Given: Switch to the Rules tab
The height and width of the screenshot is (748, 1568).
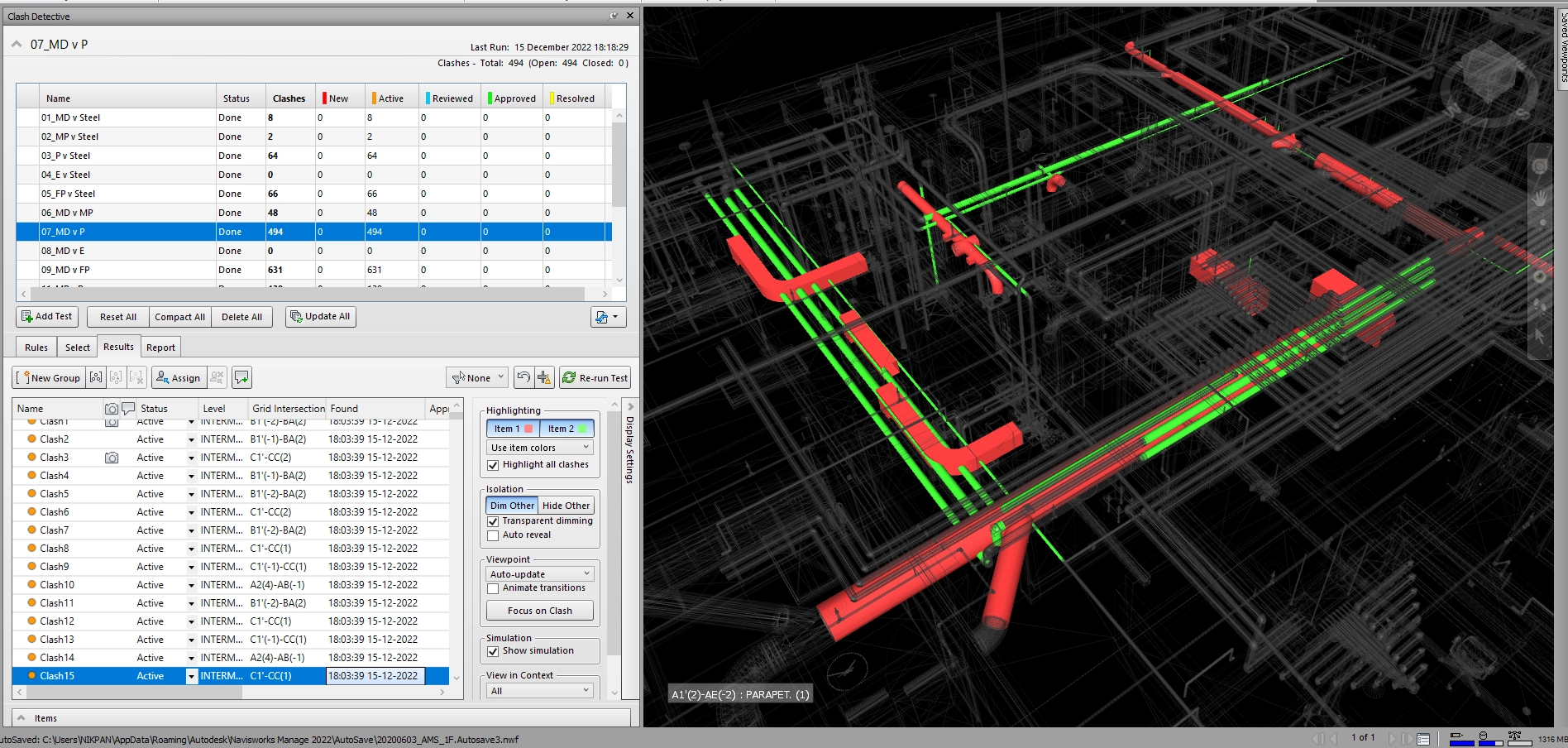Looking at the screenshot, I should [x=36, y=348].
